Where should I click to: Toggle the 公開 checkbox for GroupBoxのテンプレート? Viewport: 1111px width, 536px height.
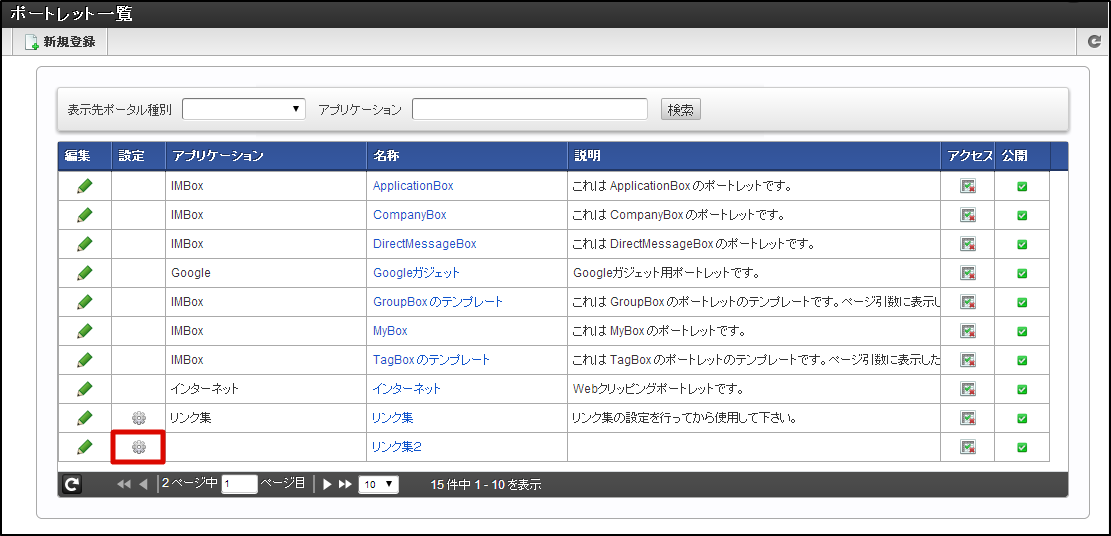click(1022, 303)
